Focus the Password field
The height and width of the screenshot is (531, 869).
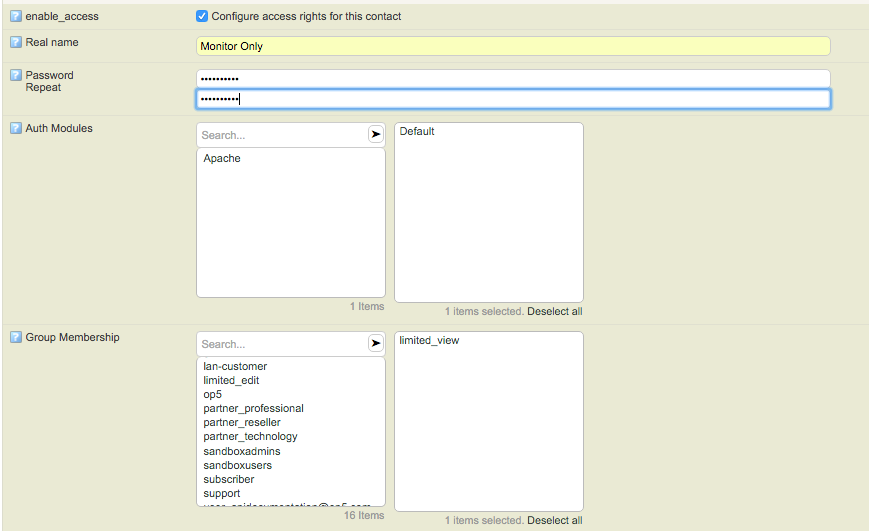[x=513, y=79]
